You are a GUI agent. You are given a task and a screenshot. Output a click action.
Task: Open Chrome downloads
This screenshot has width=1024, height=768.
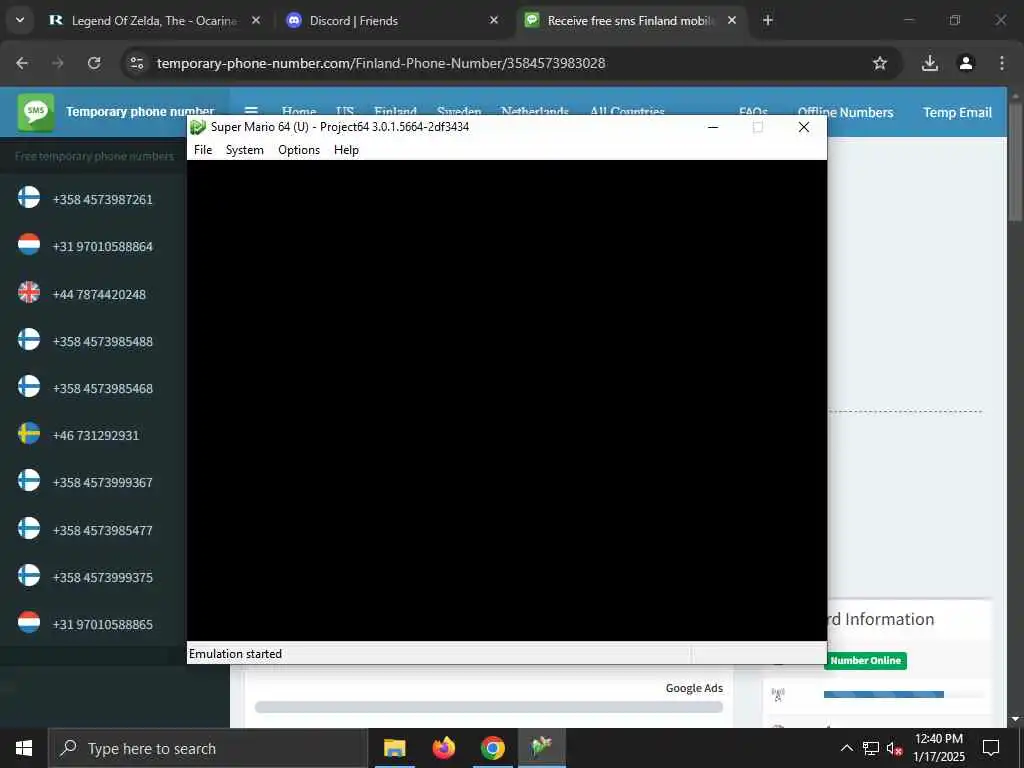(x=930, y=63)
